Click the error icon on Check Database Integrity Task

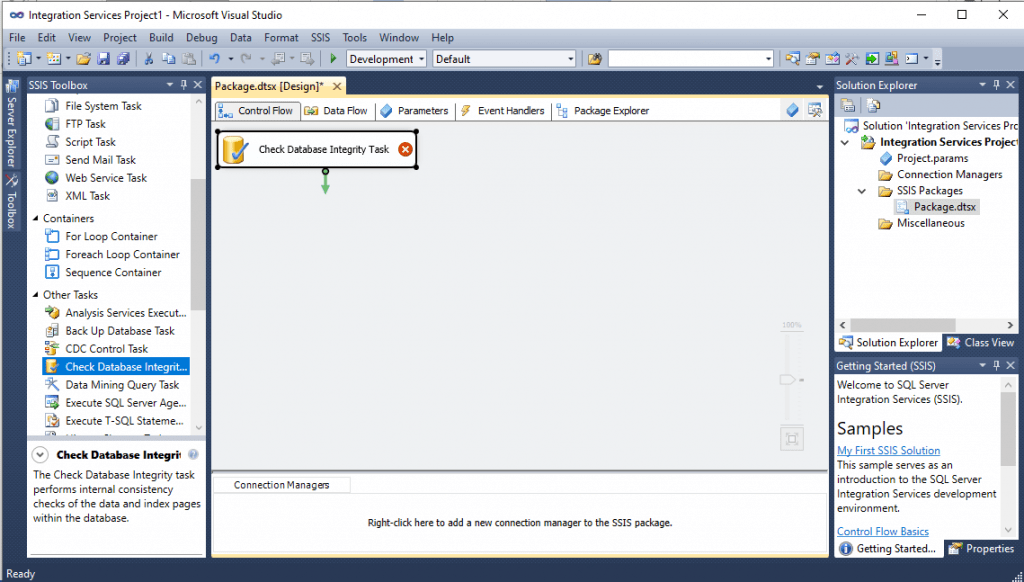406,148
